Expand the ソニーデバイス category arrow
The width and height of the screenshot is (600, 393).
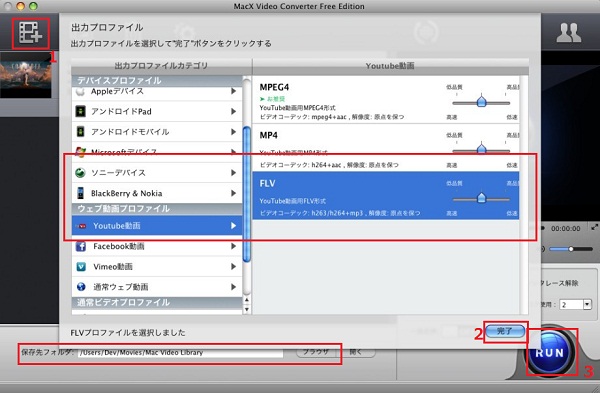pyautogui.click(x=233, y=173)
